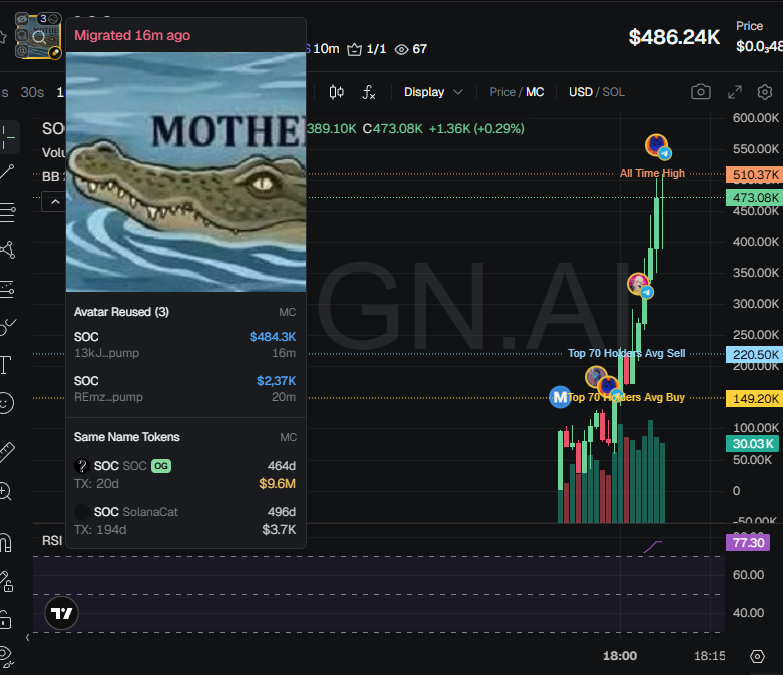Click the crown 1/1 indicator

pos(367,49)
